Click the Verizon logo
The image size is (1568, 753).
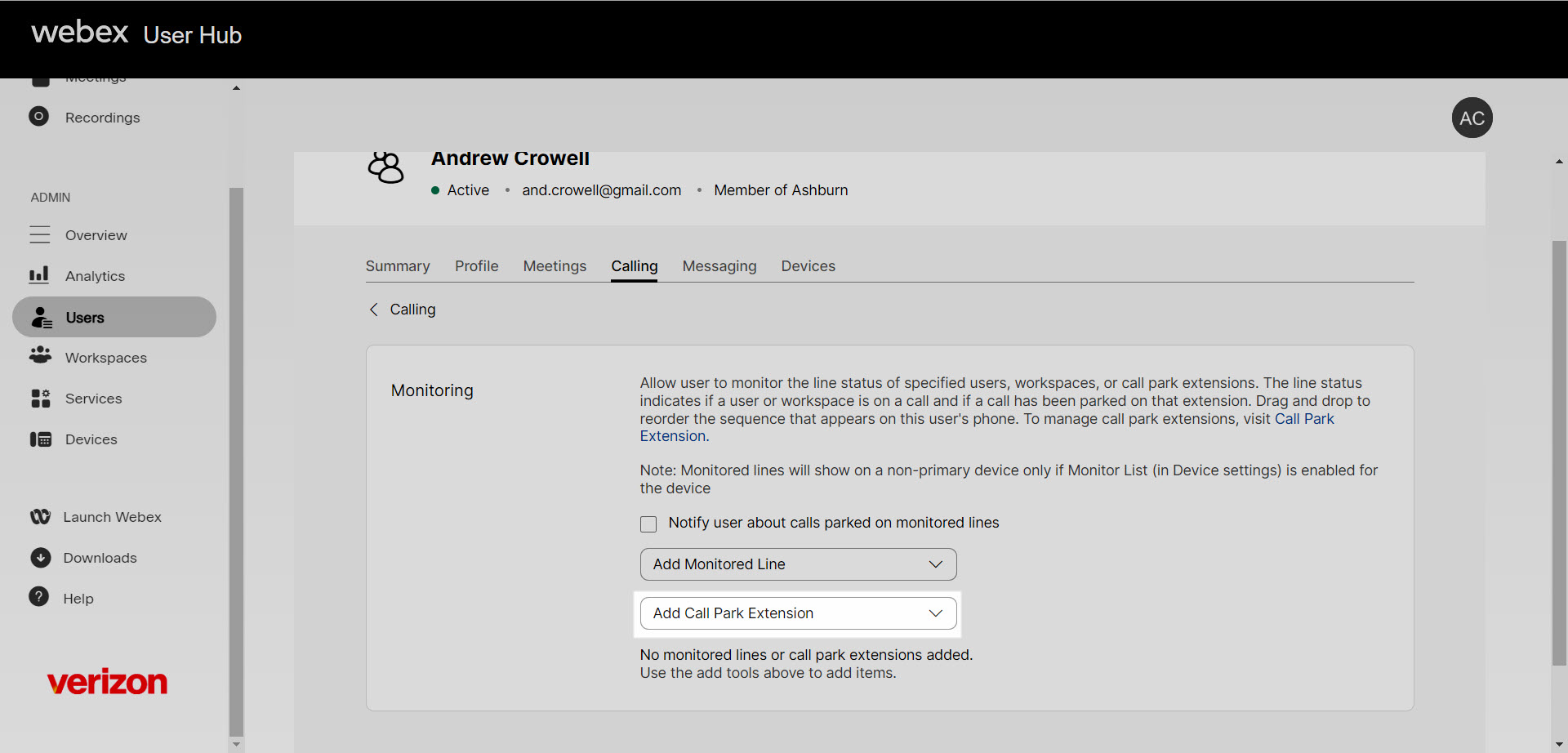pos(107,681)
